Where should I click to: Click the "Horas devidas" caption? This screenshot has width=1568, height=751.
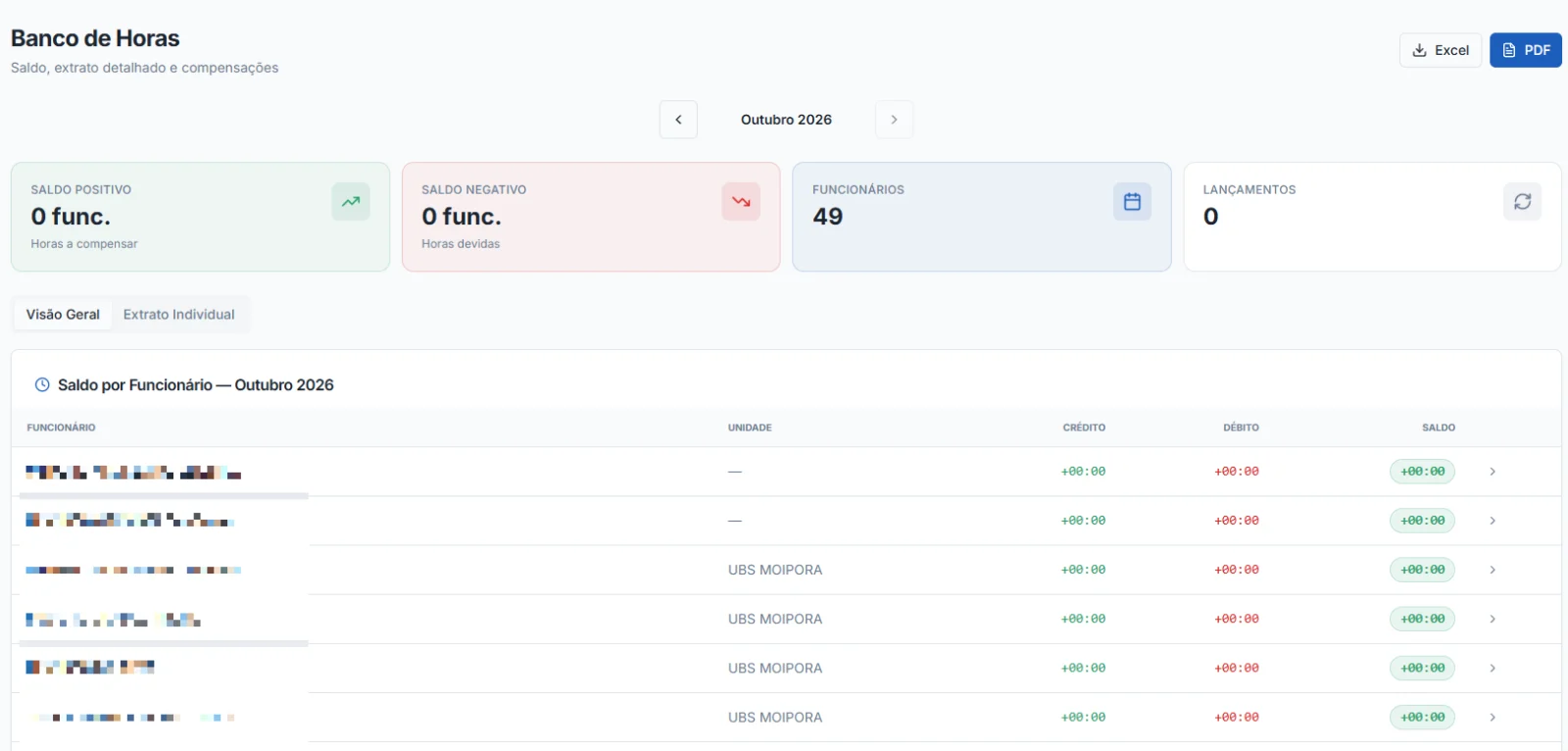pyautogui.click(x=461, y=244)
